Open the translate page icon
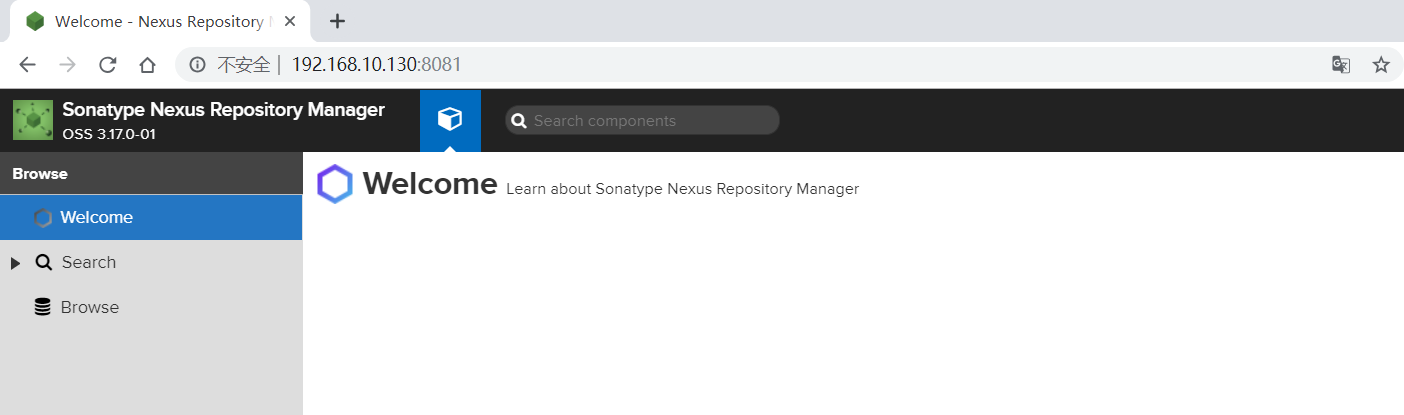The width and height of the screenshot is (1404, 415). point(1341,65)
